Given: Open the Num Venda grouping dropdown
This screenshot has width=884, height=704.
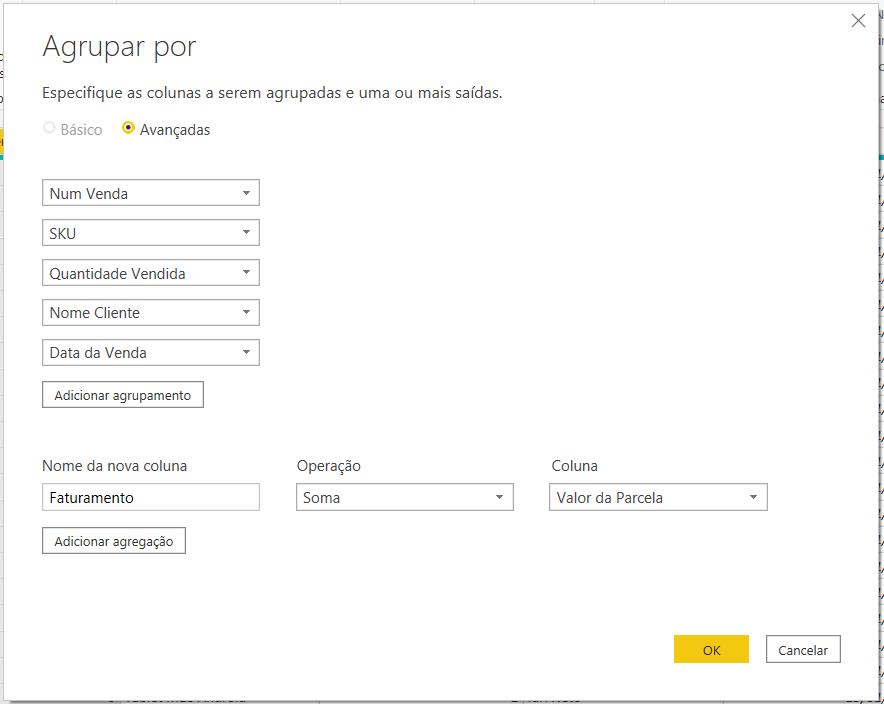Looking at the screenshot, I should tap(151, 193).
